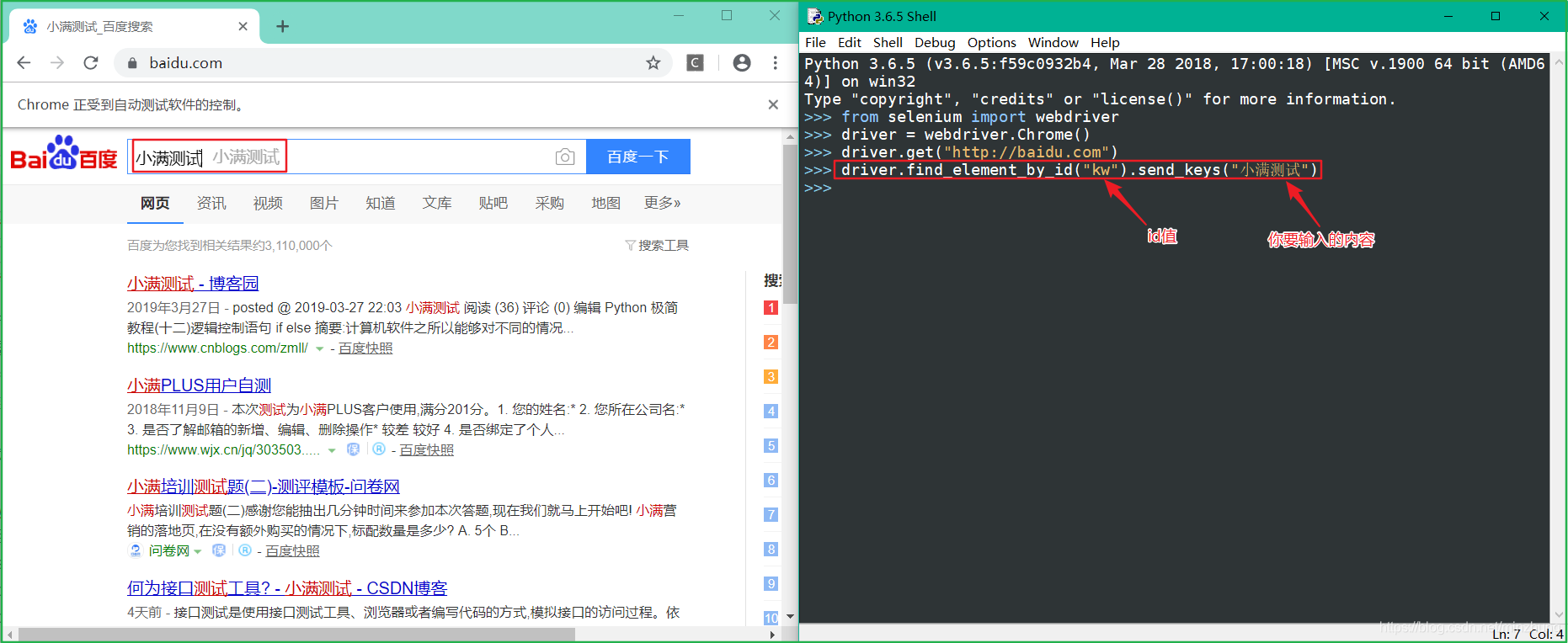This screenshot has width=1568, height=643.
Task: Expand arrow after wjx.cn URL
Action: 332,451
